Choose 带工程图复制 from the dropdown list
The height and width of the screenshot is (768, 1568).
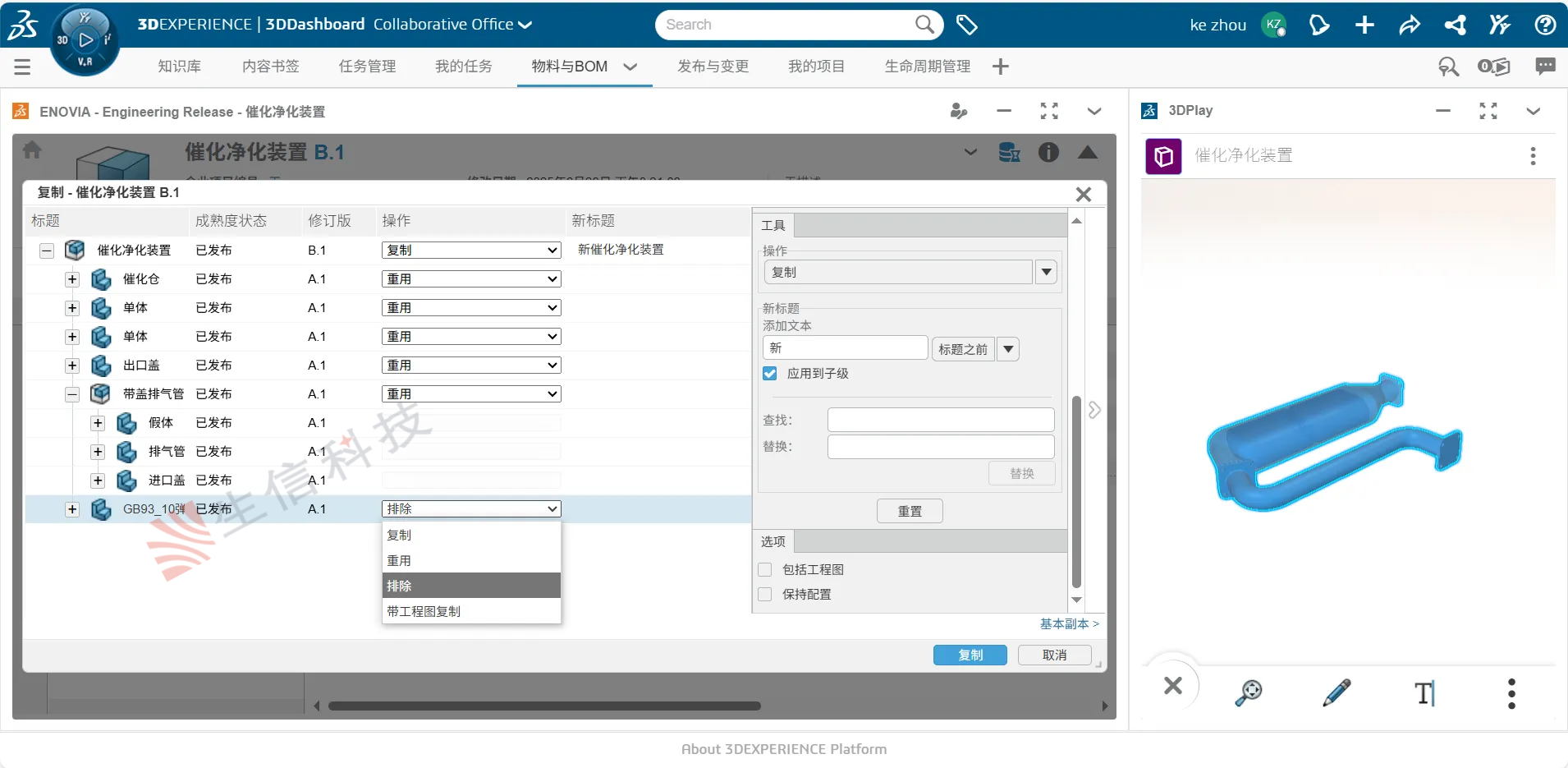pos(471,611)
